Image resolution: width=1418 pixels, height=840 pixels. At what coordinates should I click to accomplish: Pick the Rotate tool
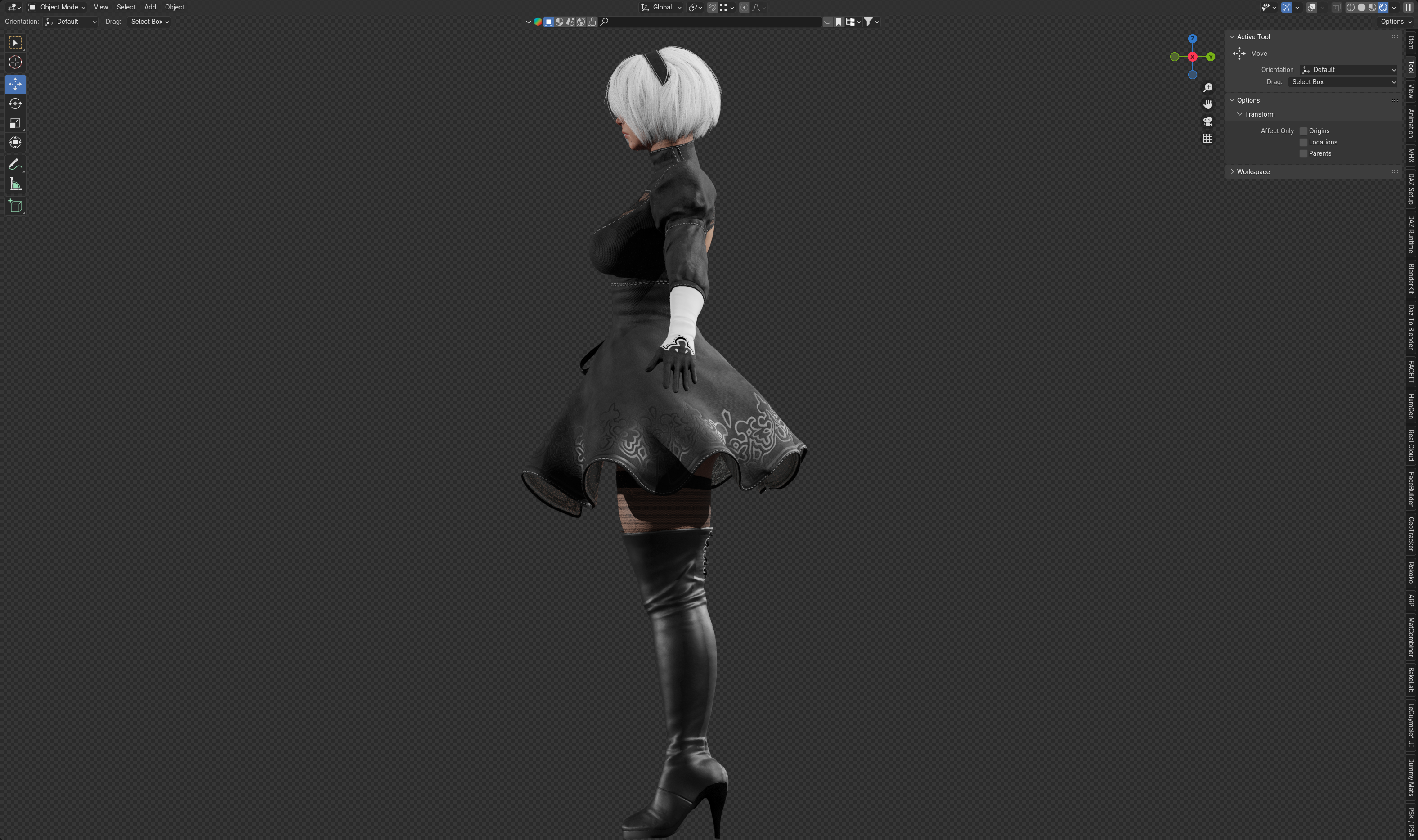(x=15, y=103)
